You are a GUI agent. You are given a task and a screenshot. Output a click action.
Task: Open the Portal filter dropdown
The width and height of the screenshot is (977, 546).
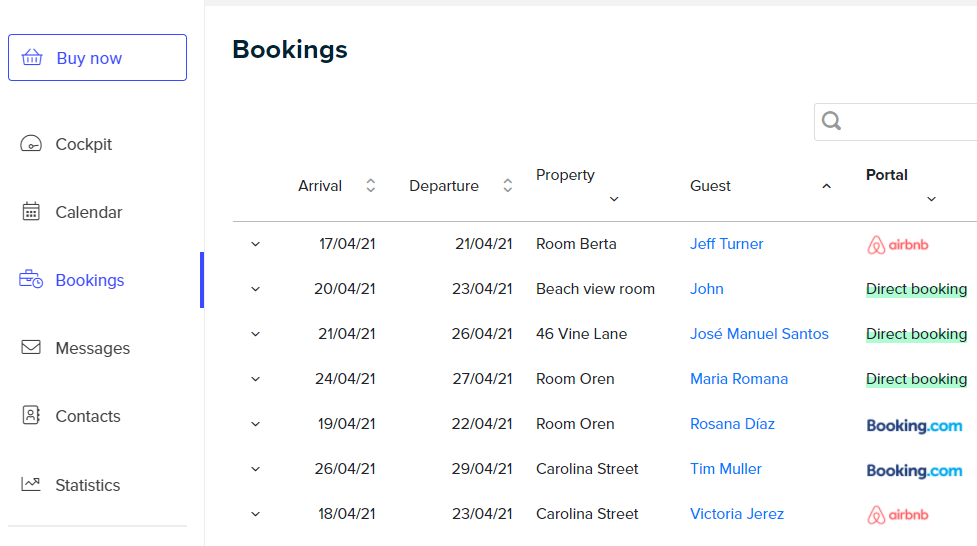point(932,199)
